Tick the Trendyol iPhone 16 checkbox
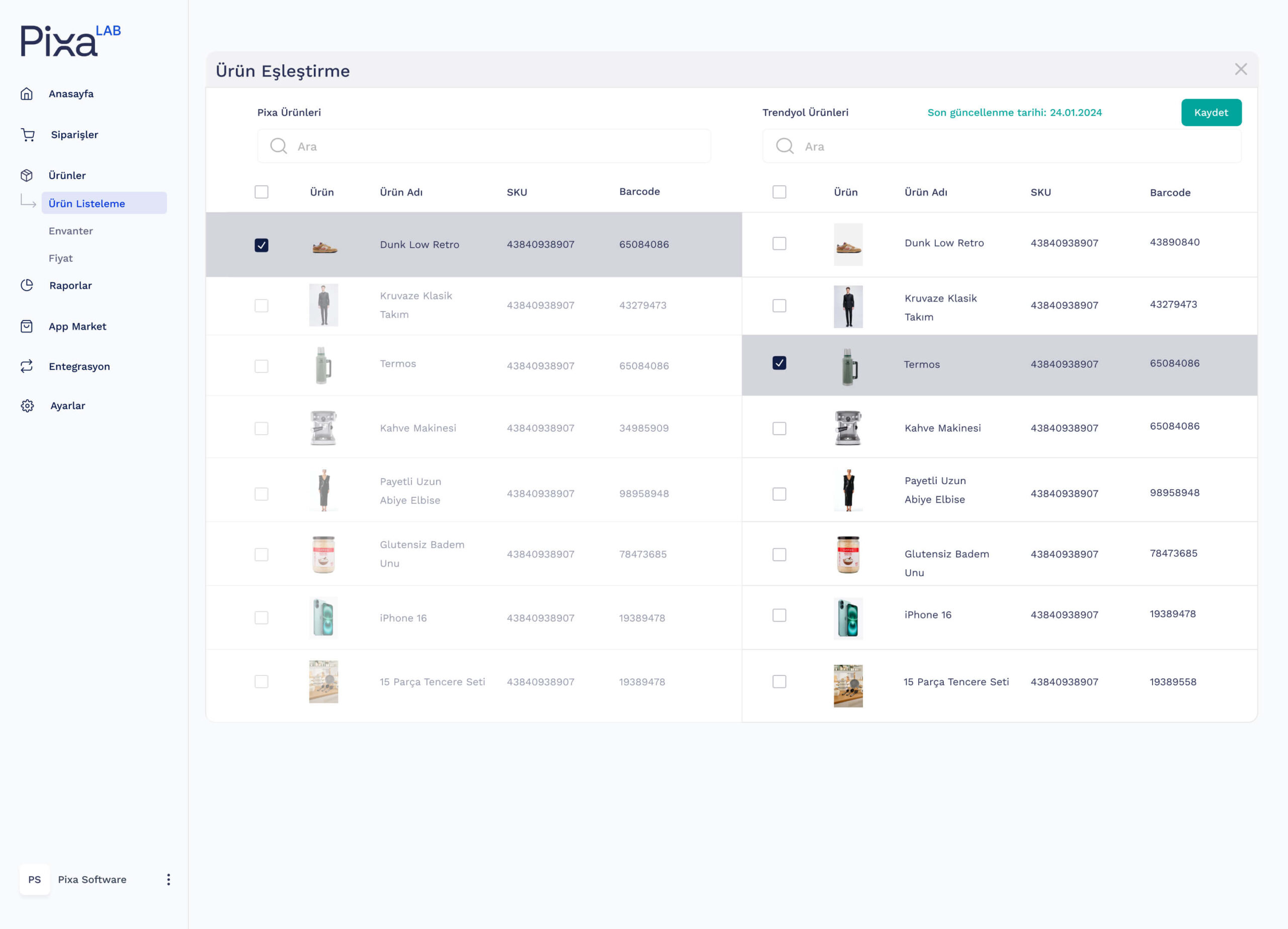 (x=779, y=615)
